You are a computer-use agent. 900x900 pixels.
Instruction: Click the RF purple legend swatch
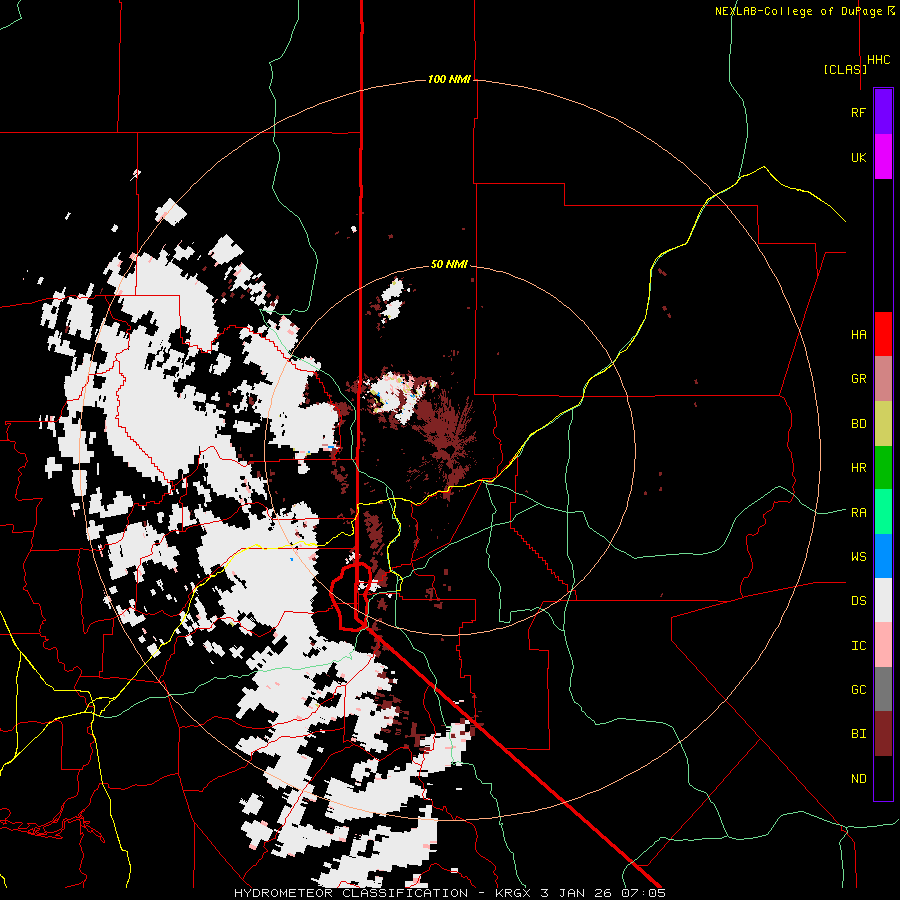(883, 112)
